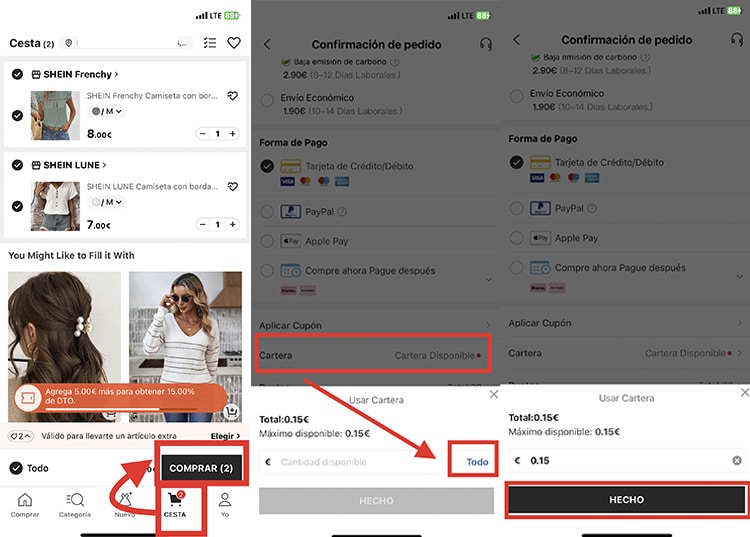Open carbon emission info icon on right screen
The height and width of the screenshot is (537, 750).
tap(645, 57)
